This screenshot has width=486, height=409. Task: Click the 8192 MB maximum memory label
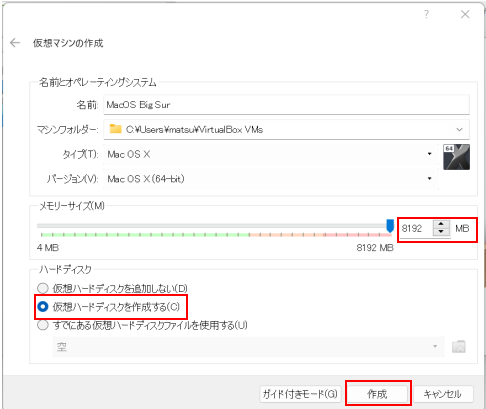375,248
